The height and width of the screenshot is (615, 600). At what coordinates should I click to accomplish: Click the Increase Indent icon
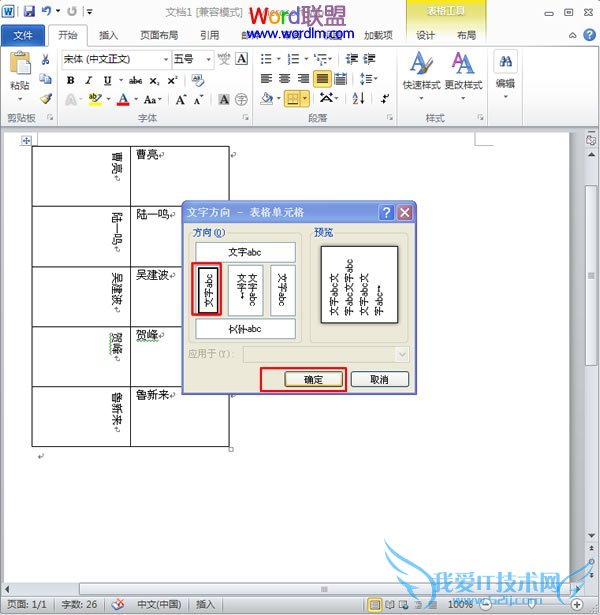pos(369,59)
